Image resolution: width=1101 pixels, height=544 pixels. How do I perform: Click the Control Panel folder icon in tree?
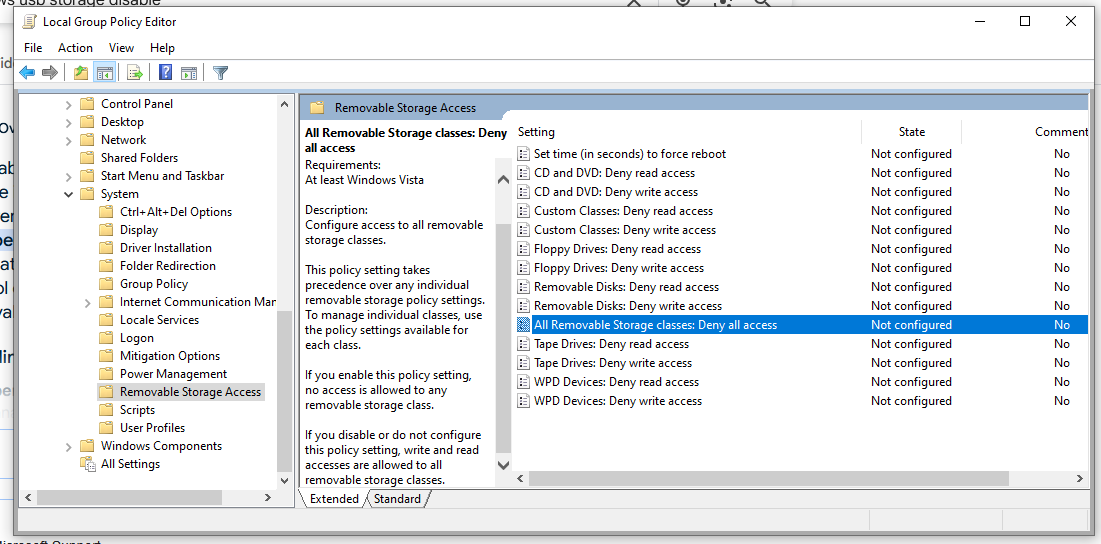coord(87,104)
